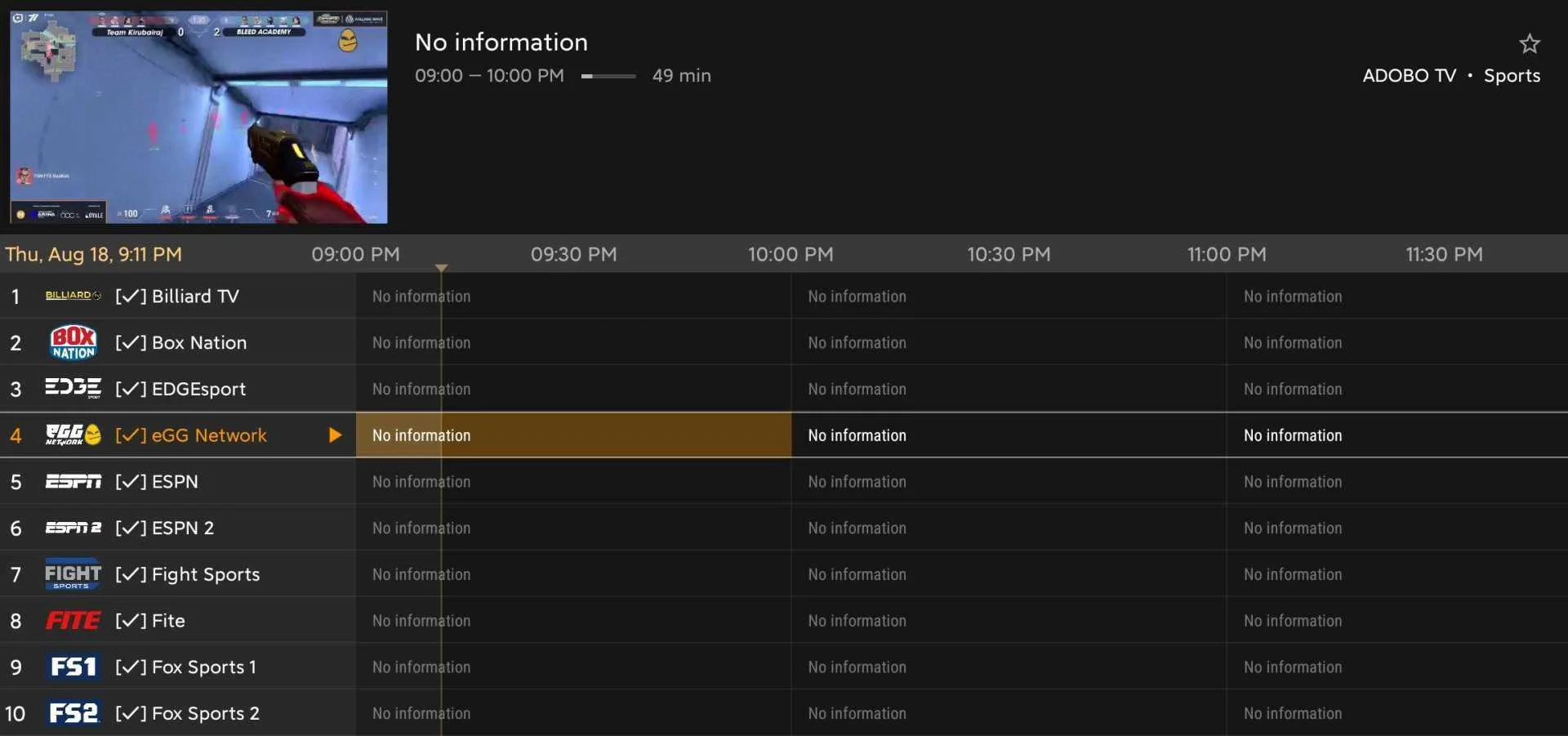Click the FS1 channel logo

pos(73,667)
